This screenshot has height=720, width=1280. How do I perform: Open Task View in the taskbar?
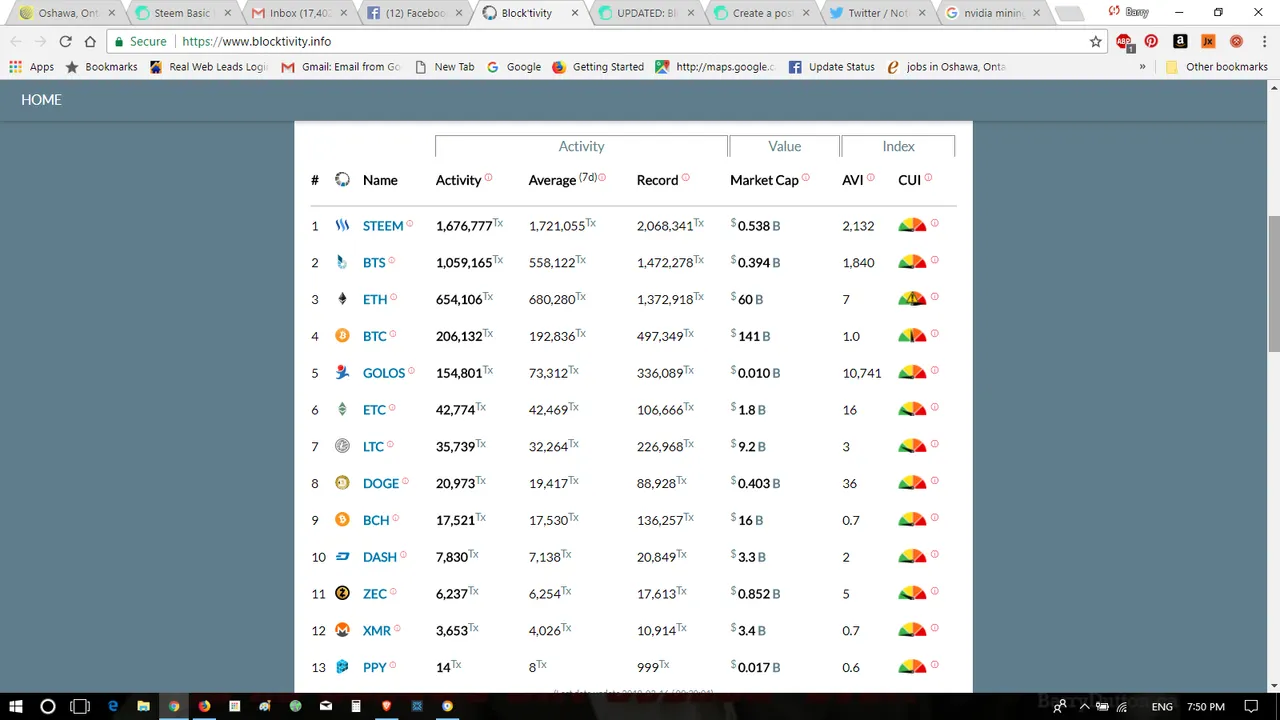point(80,706)
